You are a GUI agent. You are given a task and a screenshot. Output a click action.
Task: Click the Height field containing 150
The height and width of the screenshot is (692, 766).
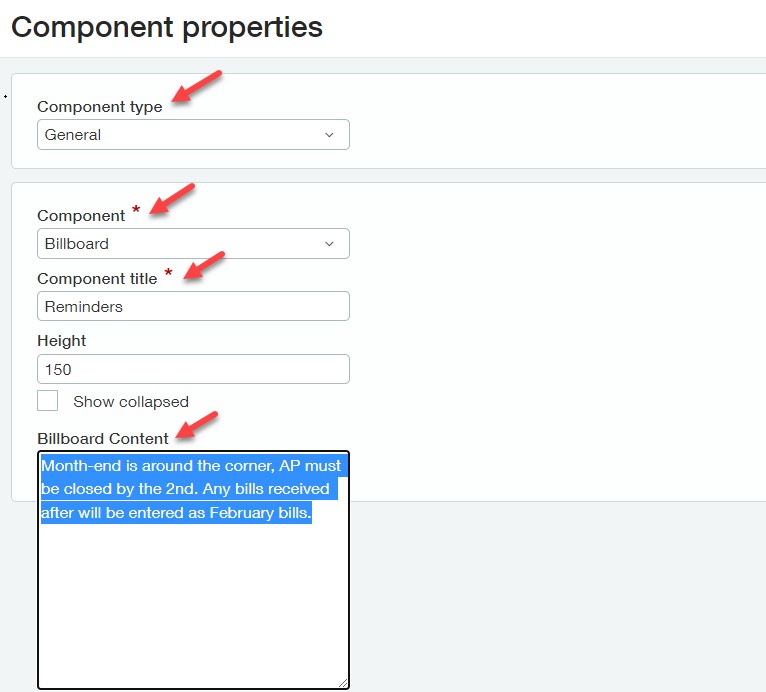click(x=193, y=369)
